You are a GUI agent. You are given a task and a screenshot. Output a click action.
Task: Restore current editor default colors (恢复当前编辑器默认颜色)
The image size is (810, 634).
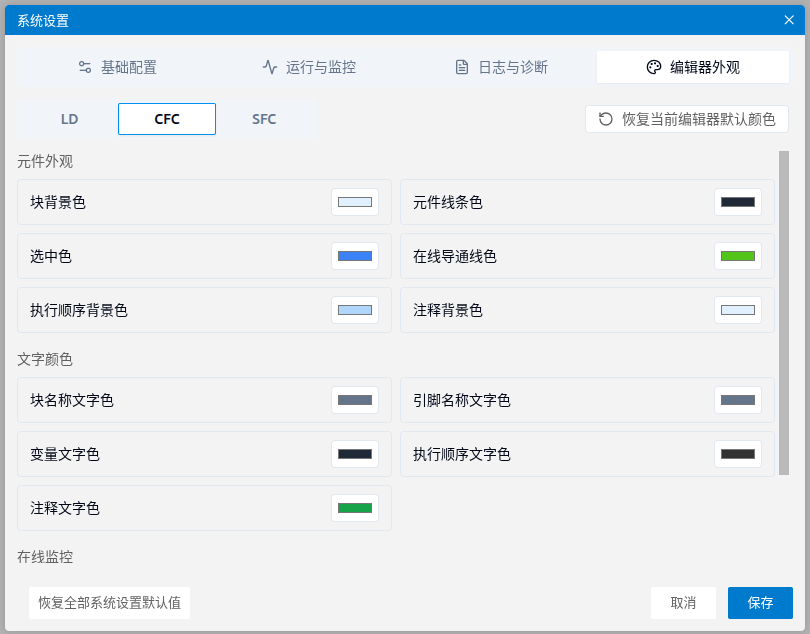[x=687, y=119]
